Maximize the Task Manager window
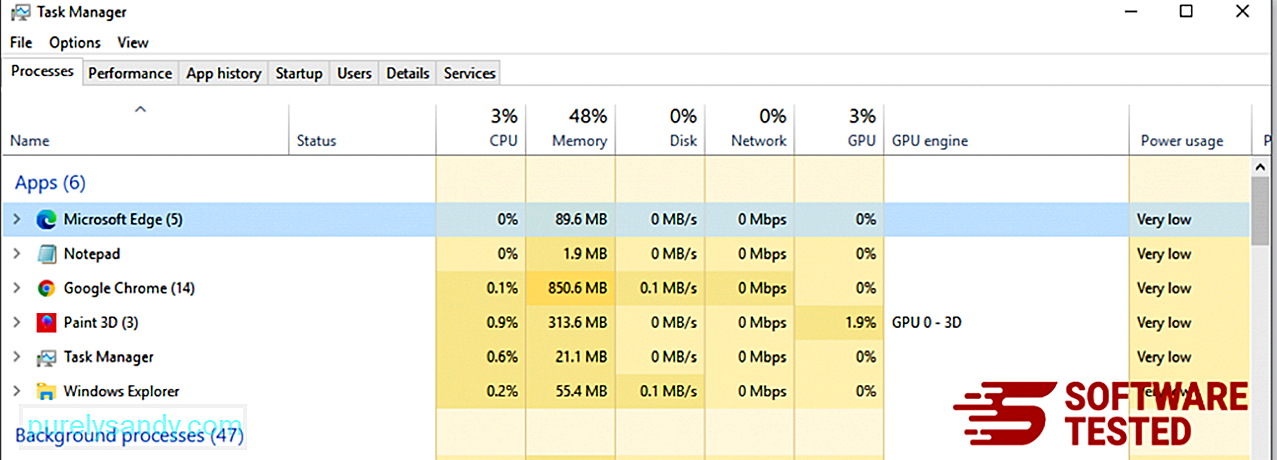 (x=1185, y=12)
